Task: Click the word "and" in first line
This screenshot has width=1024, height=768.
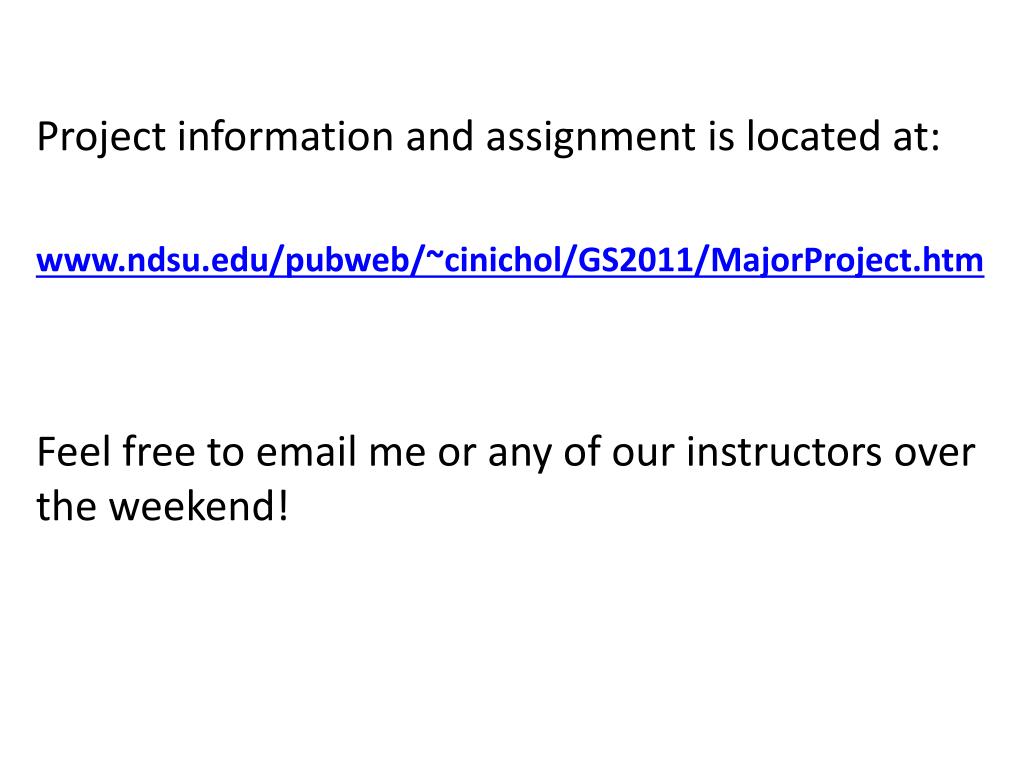Action: tap(440, 138)
